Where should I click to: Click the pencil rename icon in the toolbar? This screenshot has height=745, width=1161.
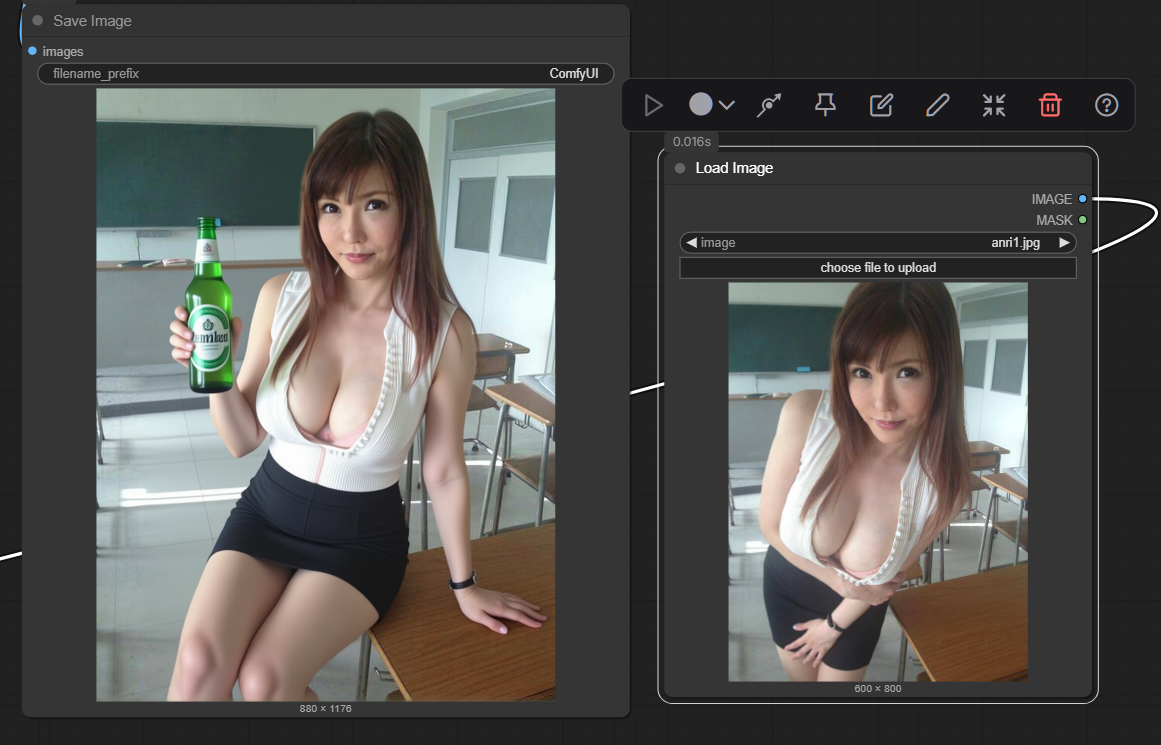(x=937, y=105)
